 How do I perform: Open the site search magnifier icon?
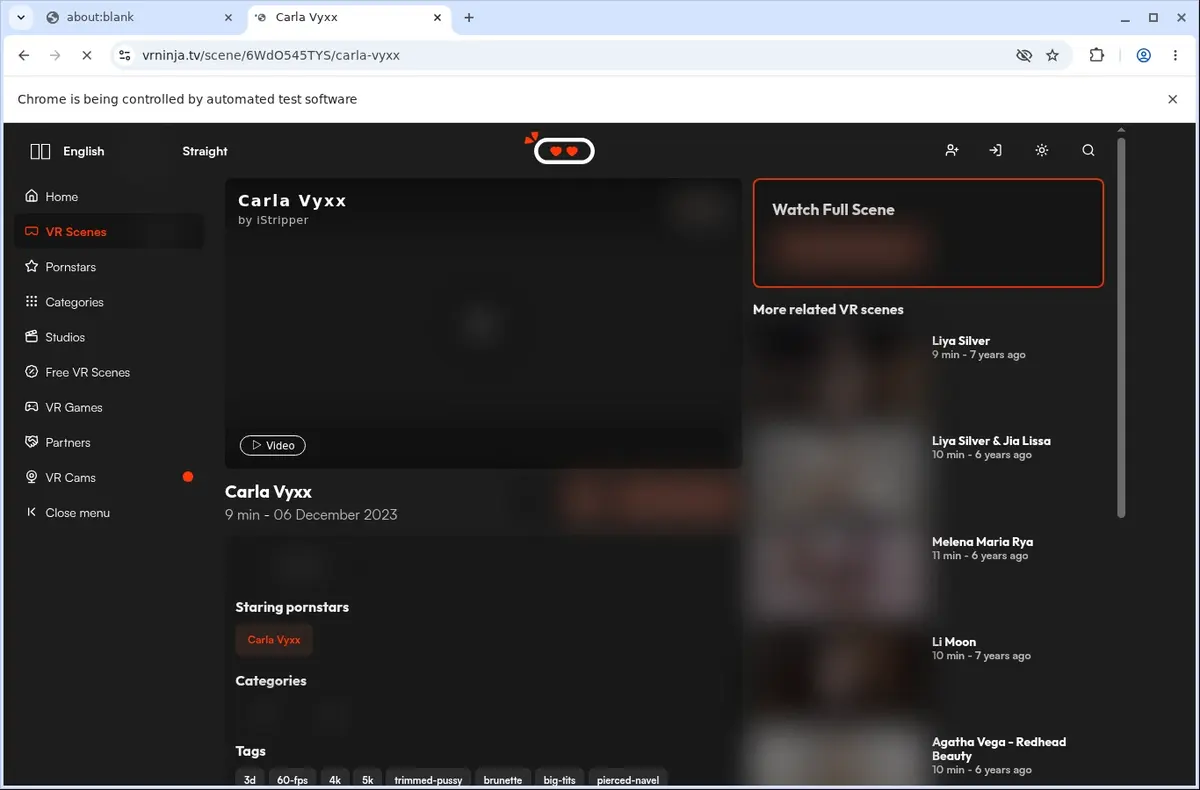coord(1088,150)
